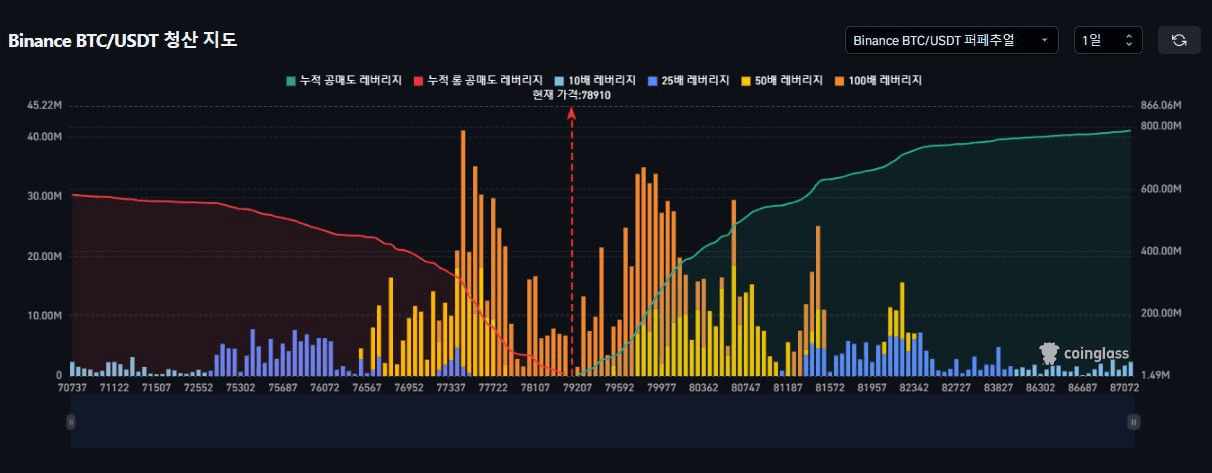This screenshot has height=473, width=1212.
Task: Click the x-axis label 70737
Action: (73, 387)
